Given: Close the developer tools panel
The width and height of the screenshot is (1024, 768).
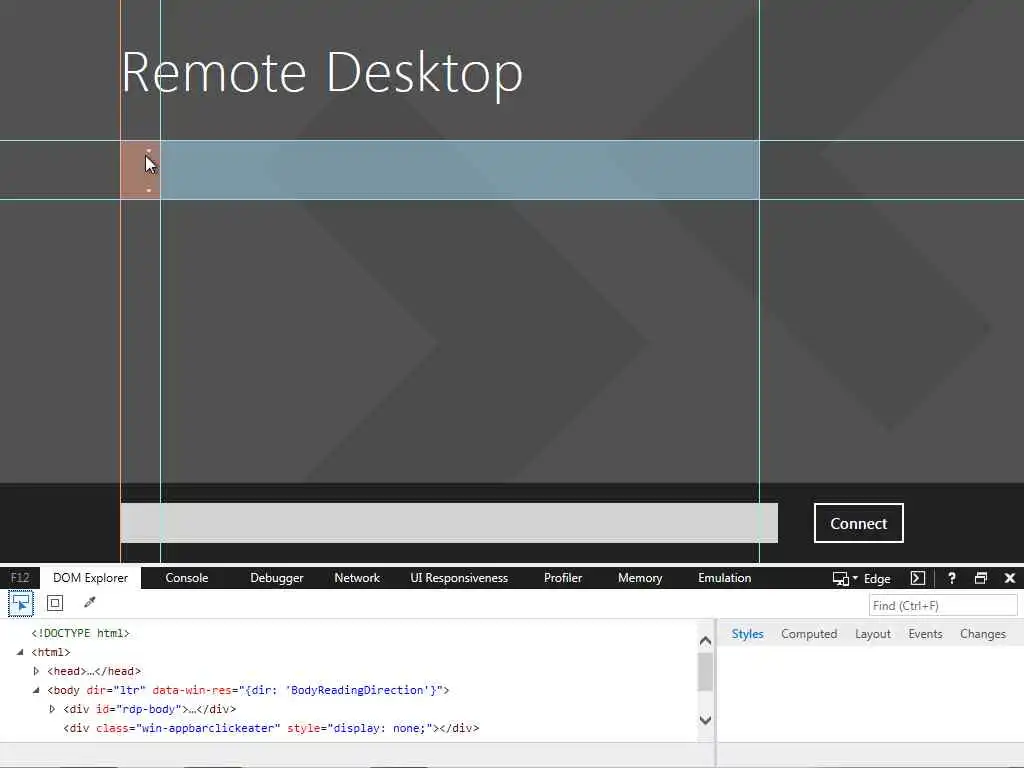Looking at the screenshot, I should pyautogui.click(x=1010, y=578).
